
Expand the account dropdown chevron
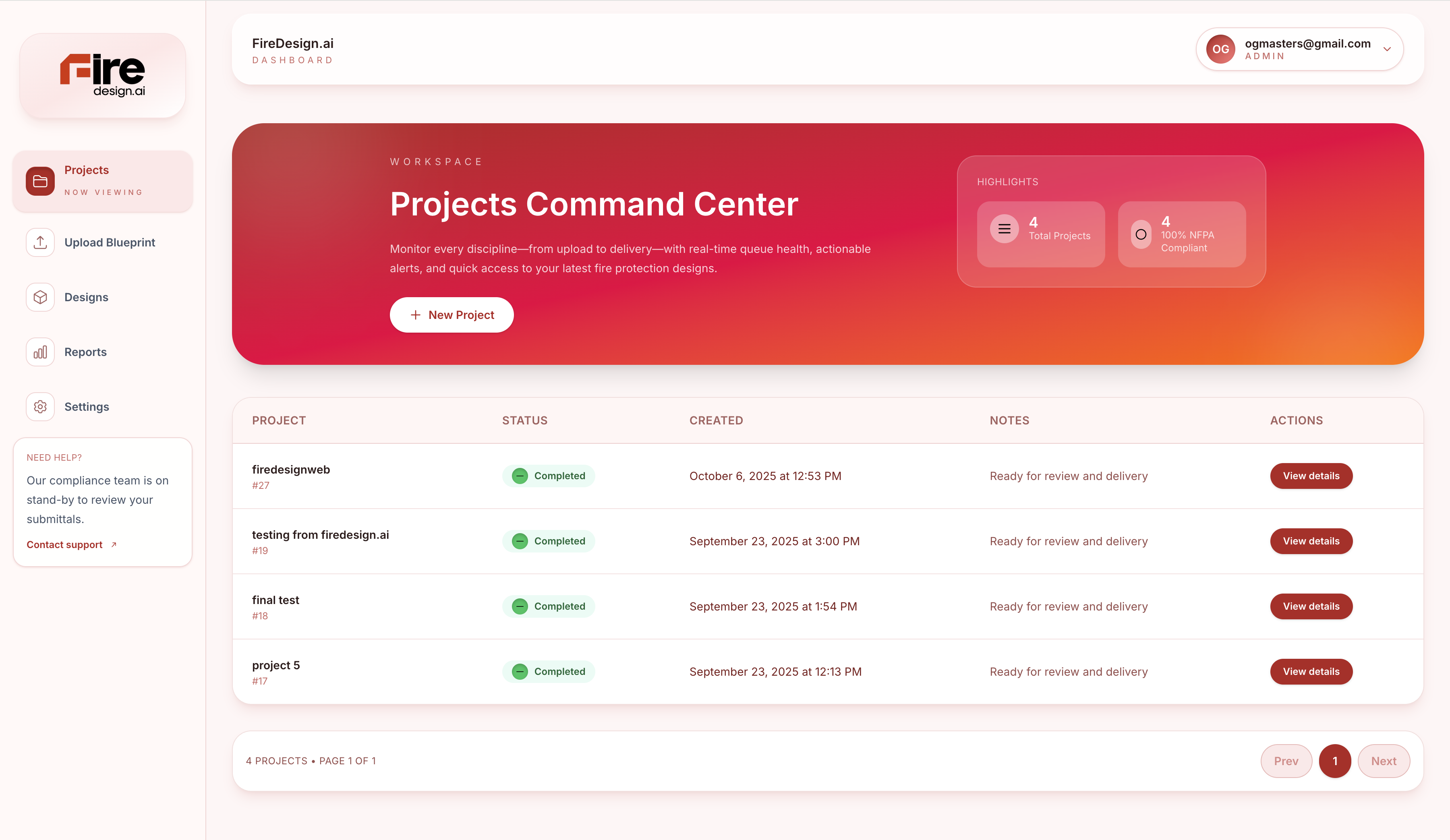(x=1387, y=50)
